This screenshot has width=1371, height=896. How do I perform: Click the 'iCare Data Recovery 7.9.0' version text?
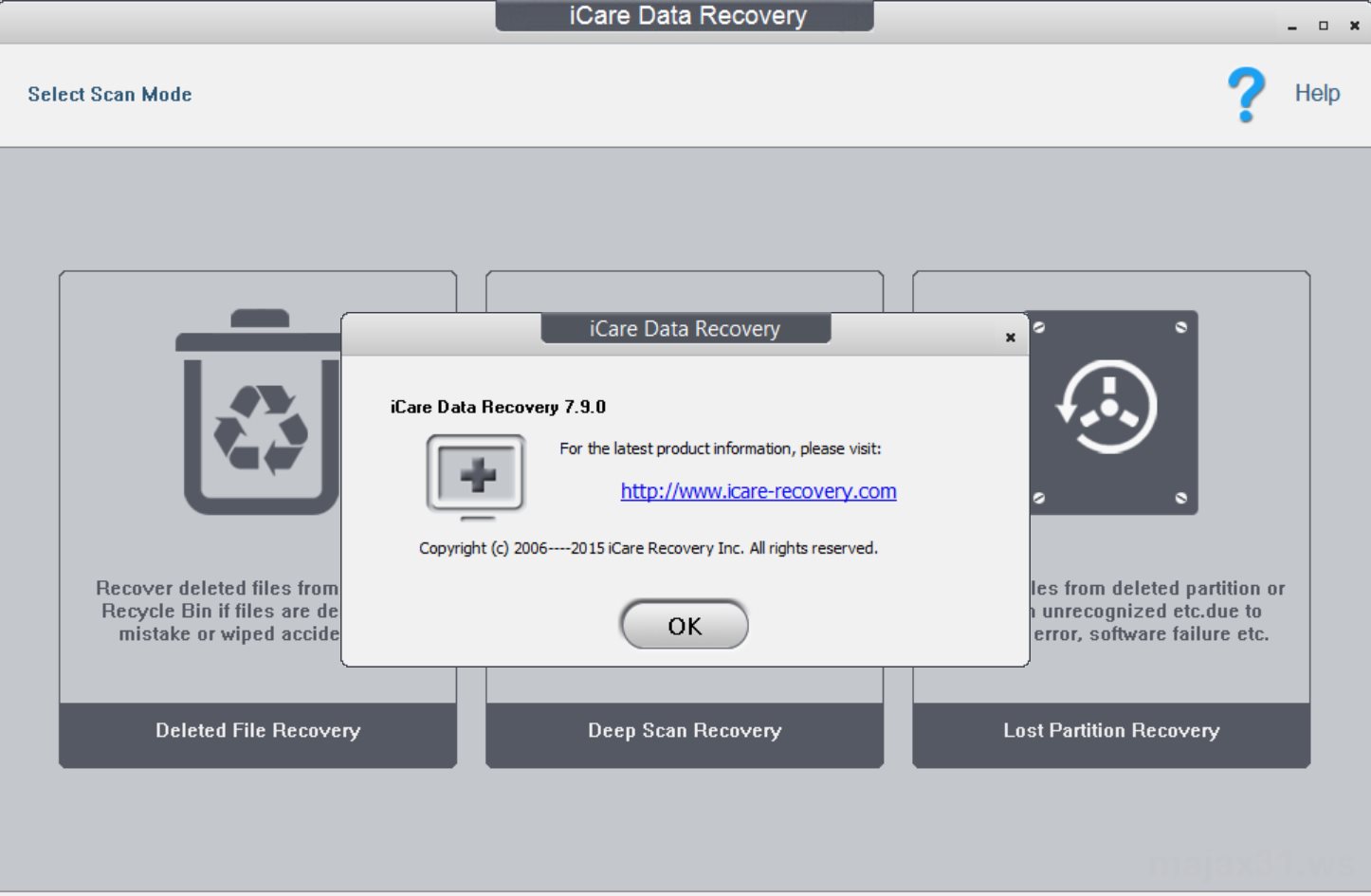(498, 407)
